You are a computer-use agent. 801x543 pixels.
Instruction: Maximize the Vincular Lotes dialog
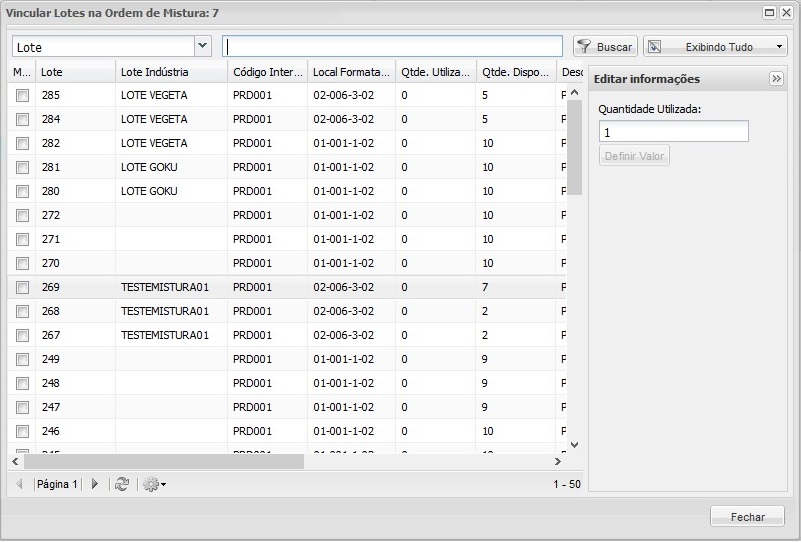click(769, 12)
